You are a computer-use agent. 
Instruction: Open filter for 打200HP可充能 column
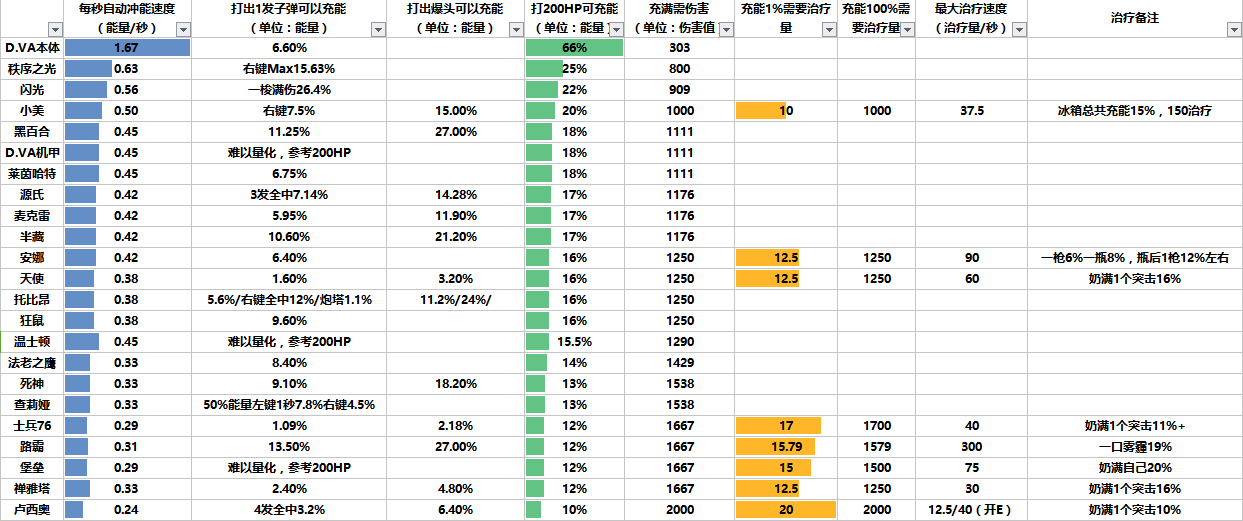[x=616, y=30]
